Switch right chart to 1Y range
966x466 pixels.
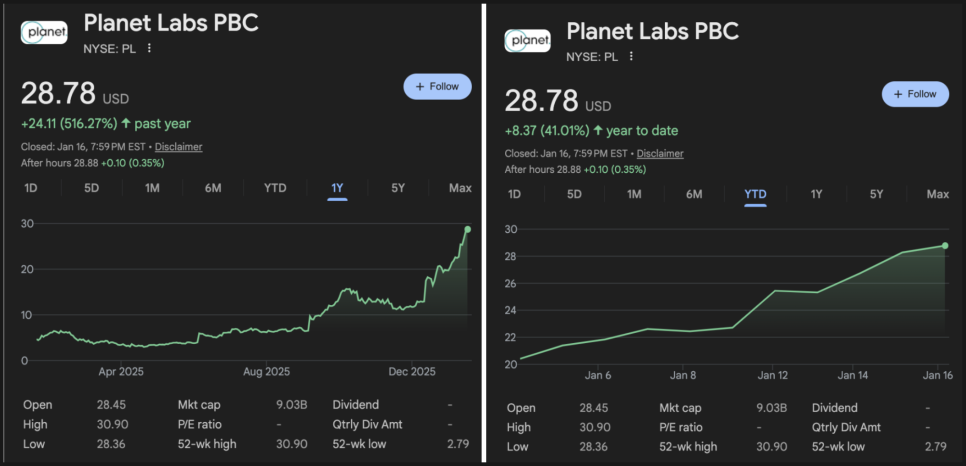(x=816, y=194)
